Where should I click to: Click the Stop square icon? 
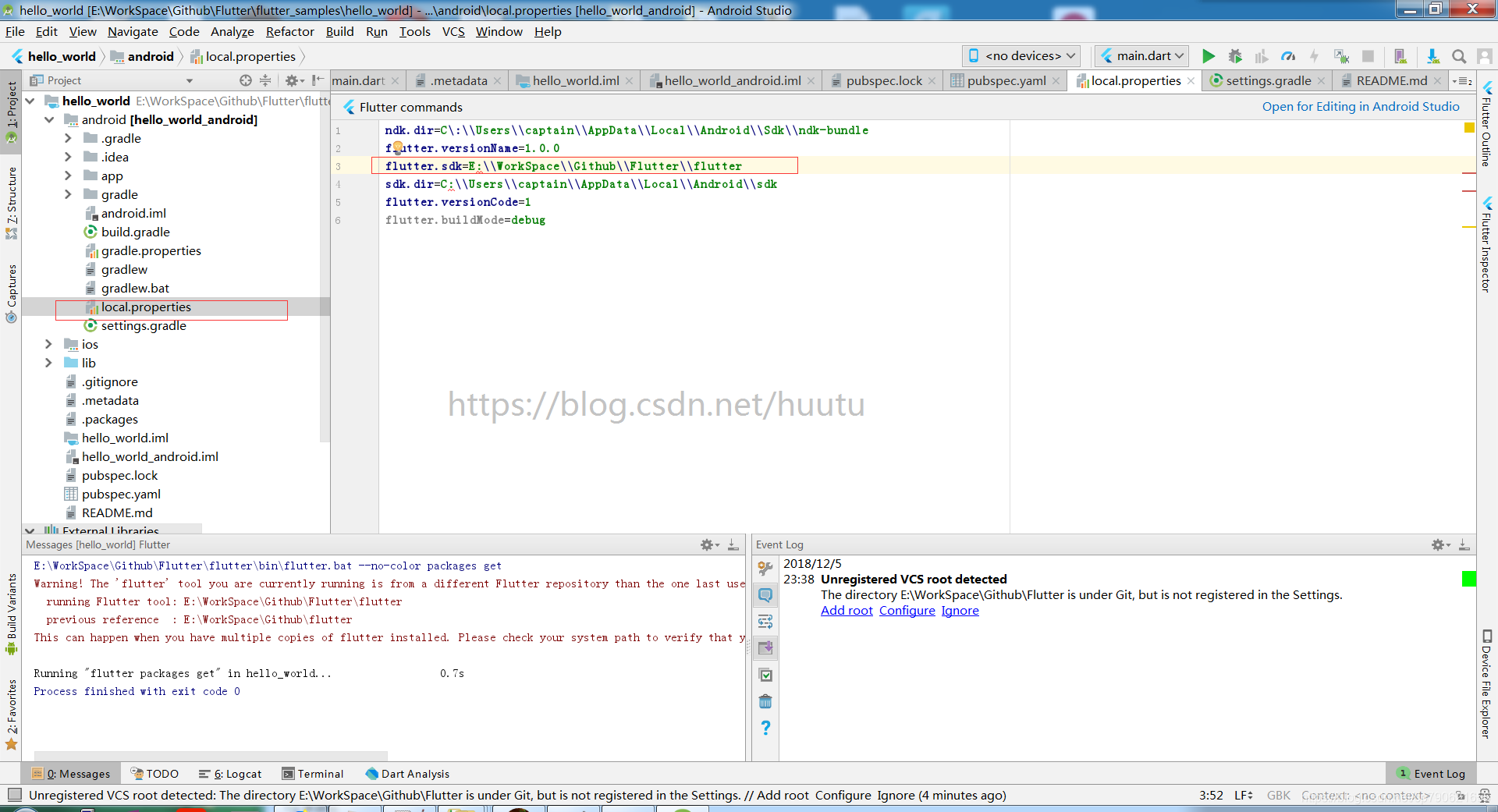tap(1368, 56)
